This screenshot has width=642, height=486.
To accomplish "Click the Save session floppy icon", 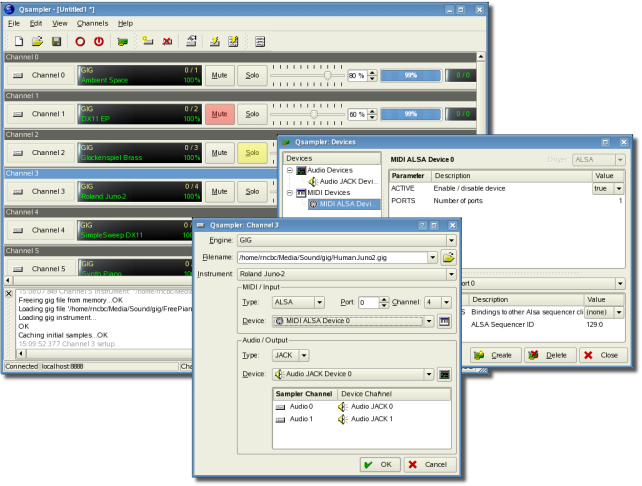I will 56,41.
